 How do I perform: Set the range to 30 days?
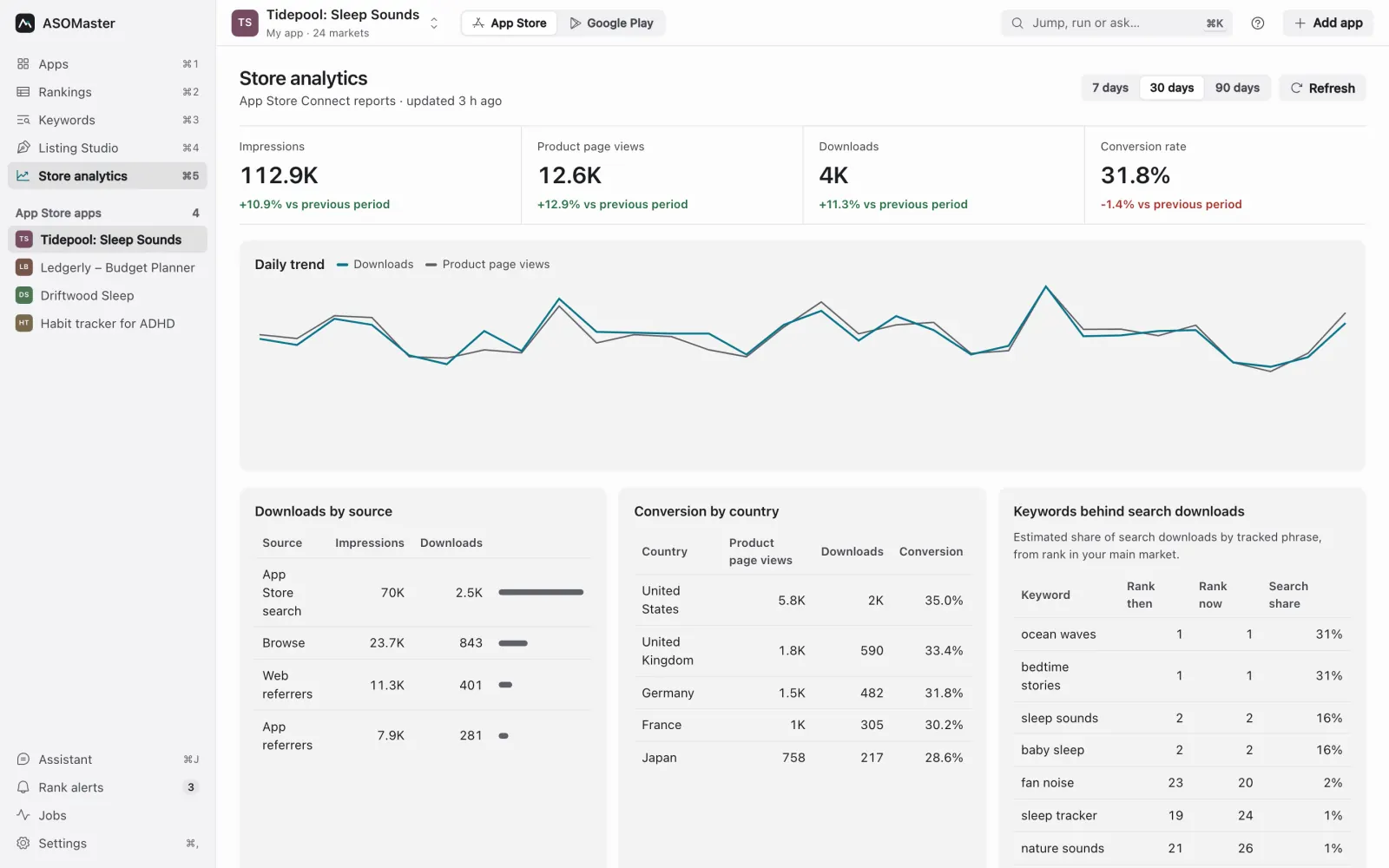1172,88
